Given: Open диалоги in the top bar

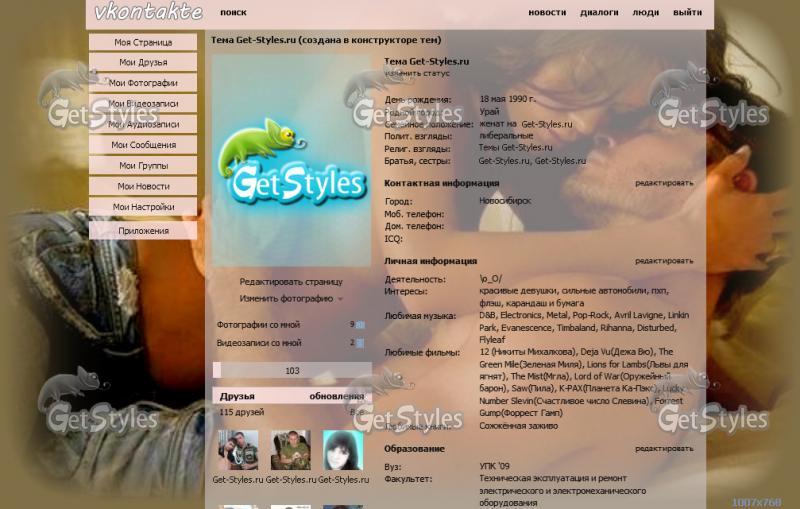Looking at the screenshot, I should (599, 12).
